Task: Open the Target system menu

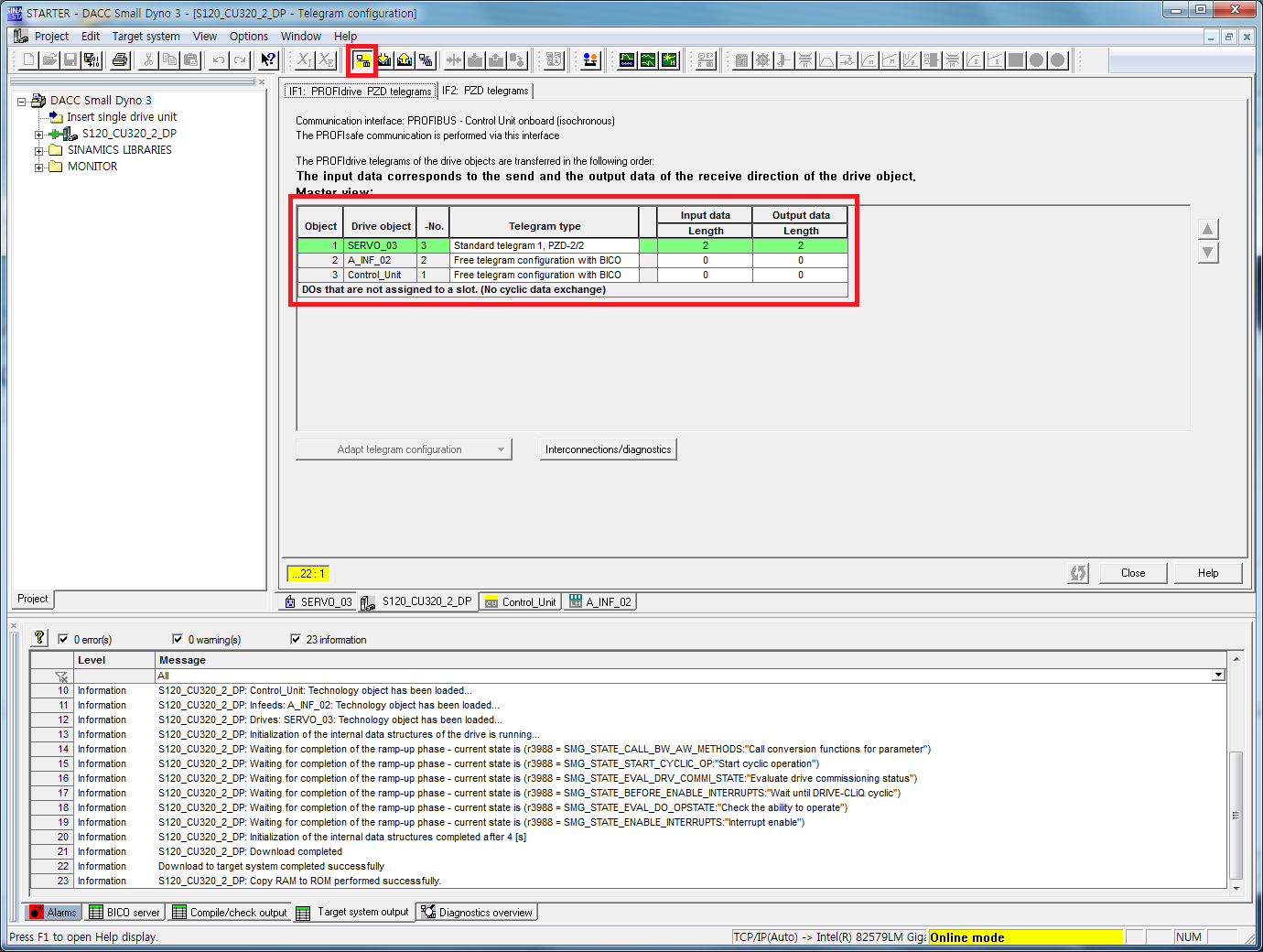Action: (146, 37)
